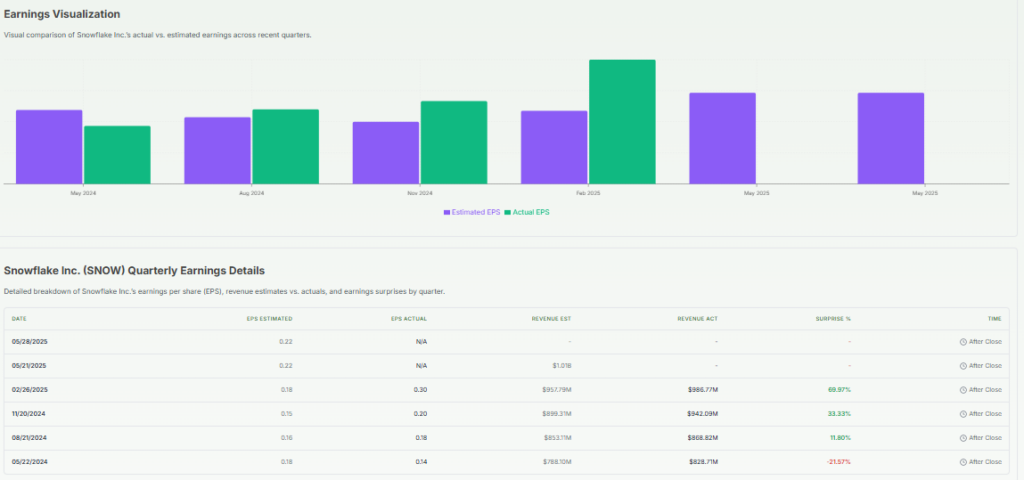Viewport: 1024px width, 480px height.
Task: Click the clock icon in the 02/26/2025 row
Action: (x=963, y=389)
